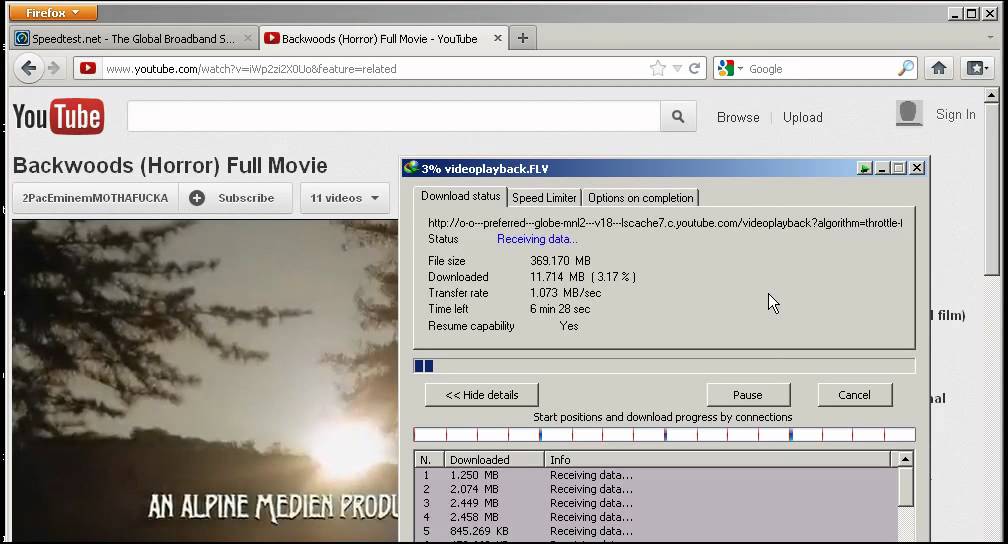This screenshot has width=1008, height=544.
Task: Click the N. column header
Action: (x=429, y=460)
